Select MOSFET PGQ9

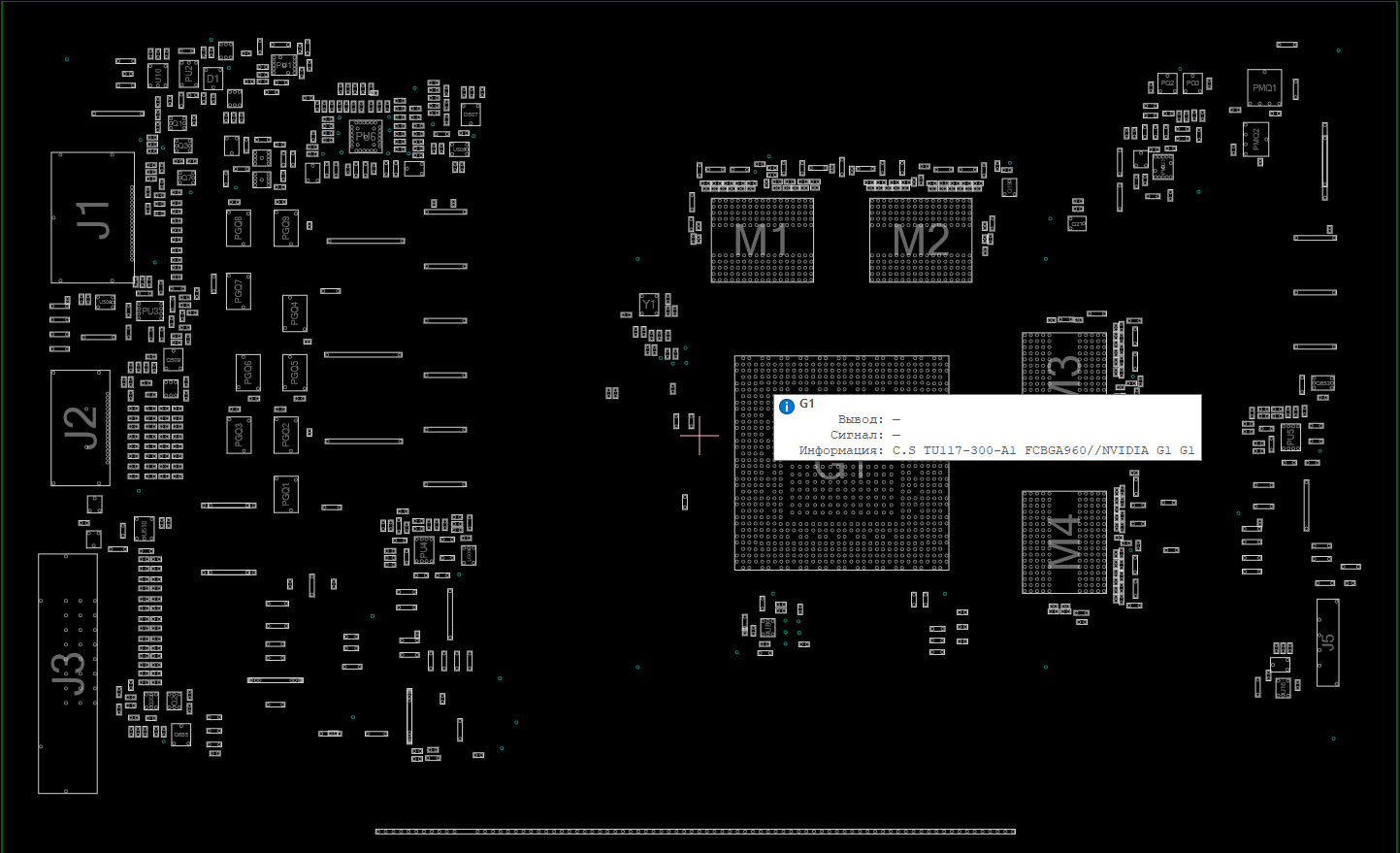click(x=285, y=228)
